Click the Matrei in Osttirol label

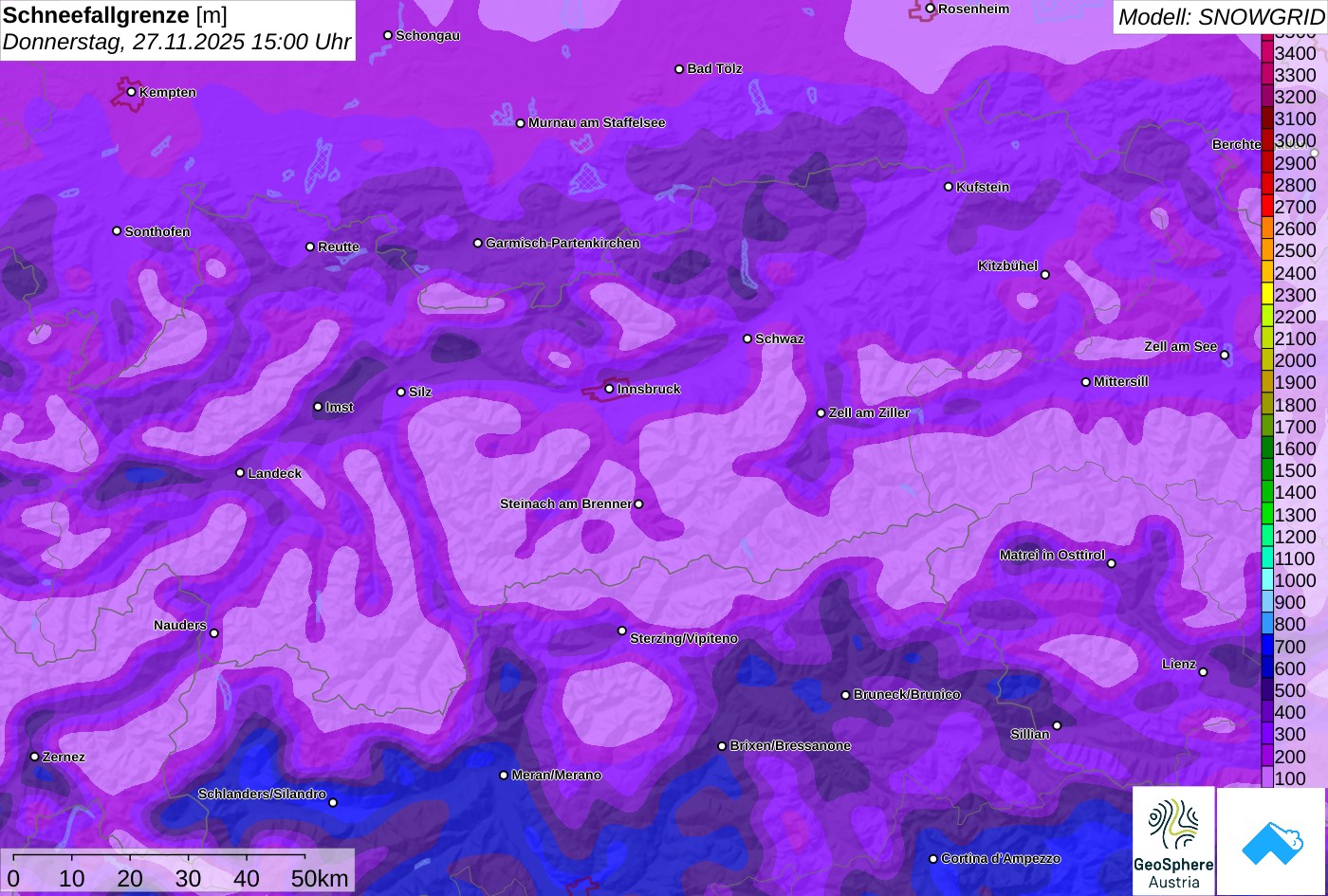1052,556
